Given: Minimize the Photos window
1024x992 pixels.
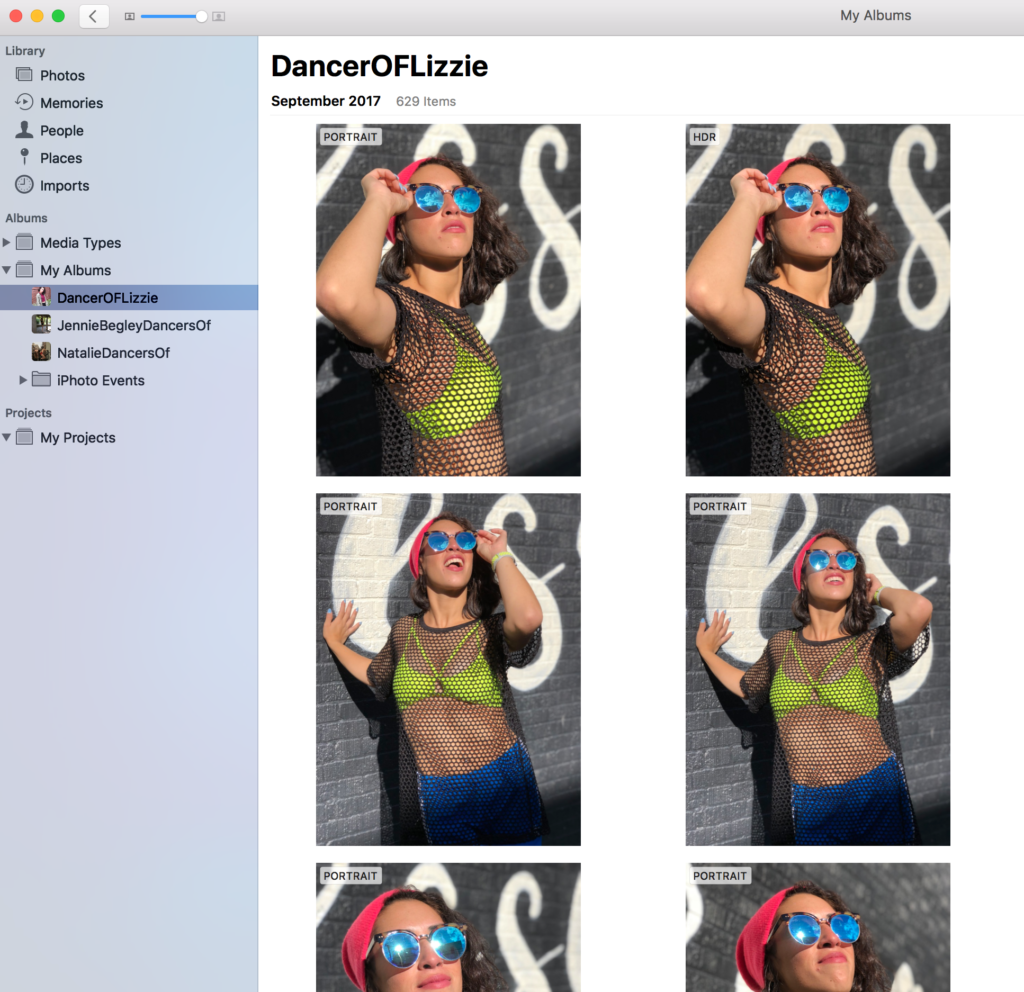Looking at the screenshot, I should pos(37,16).
